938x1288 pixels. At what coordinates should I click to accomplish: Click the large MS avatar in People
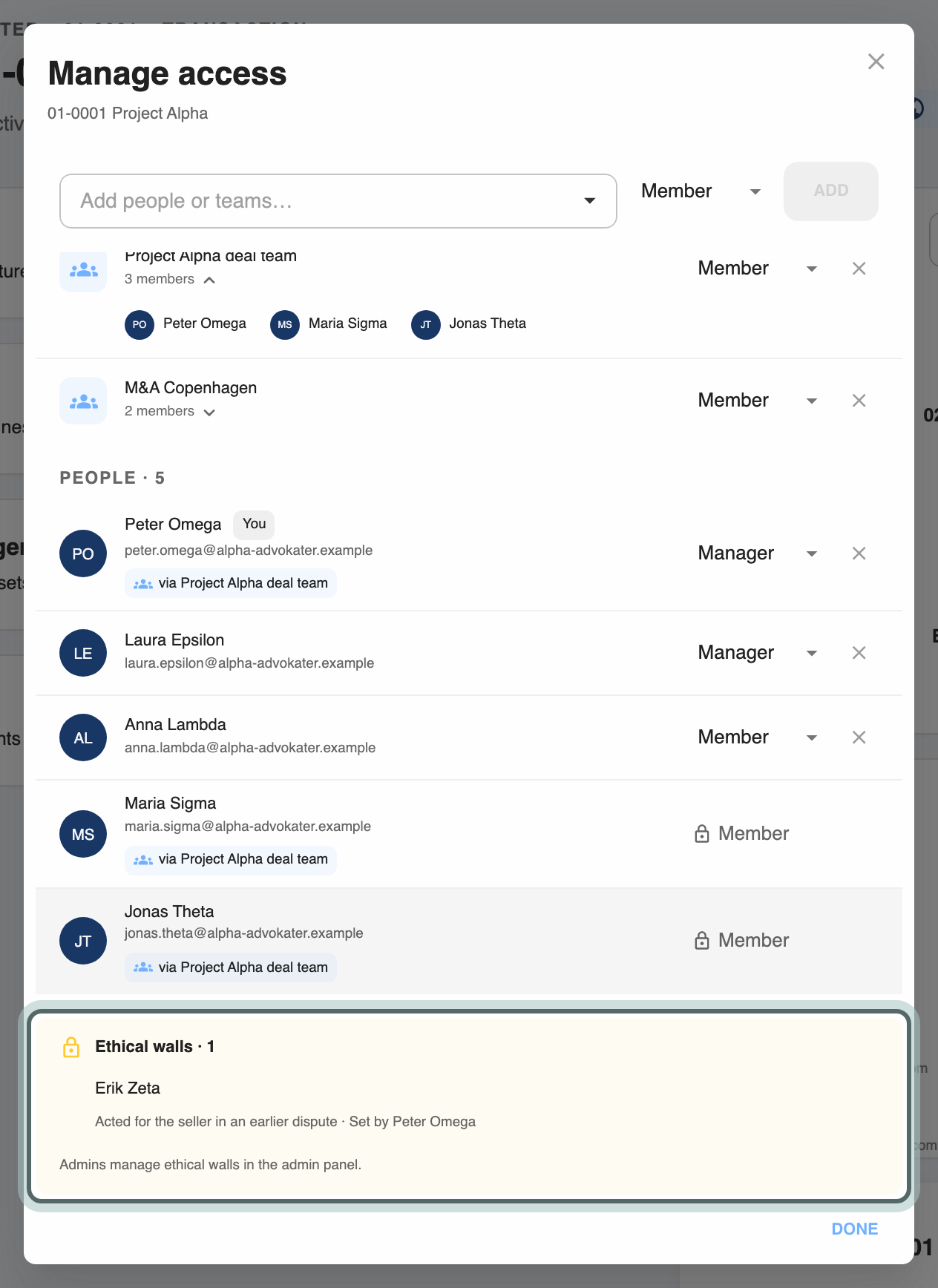[x=83, y=834]
